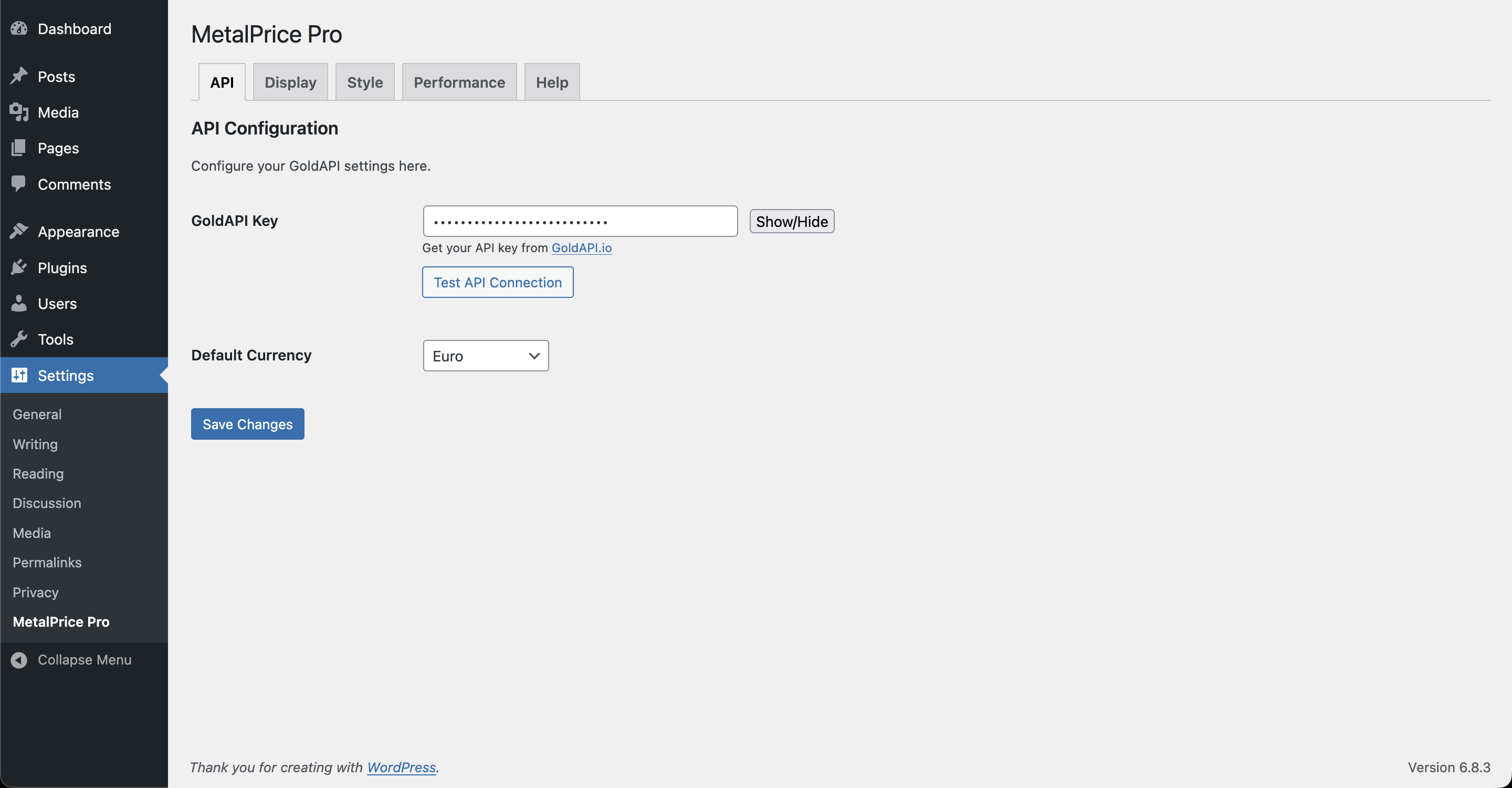Open Plugins via the plug icon
The height and width of the screenshot is (788, 1512).
pyautogui.click(x=19, y=267)
